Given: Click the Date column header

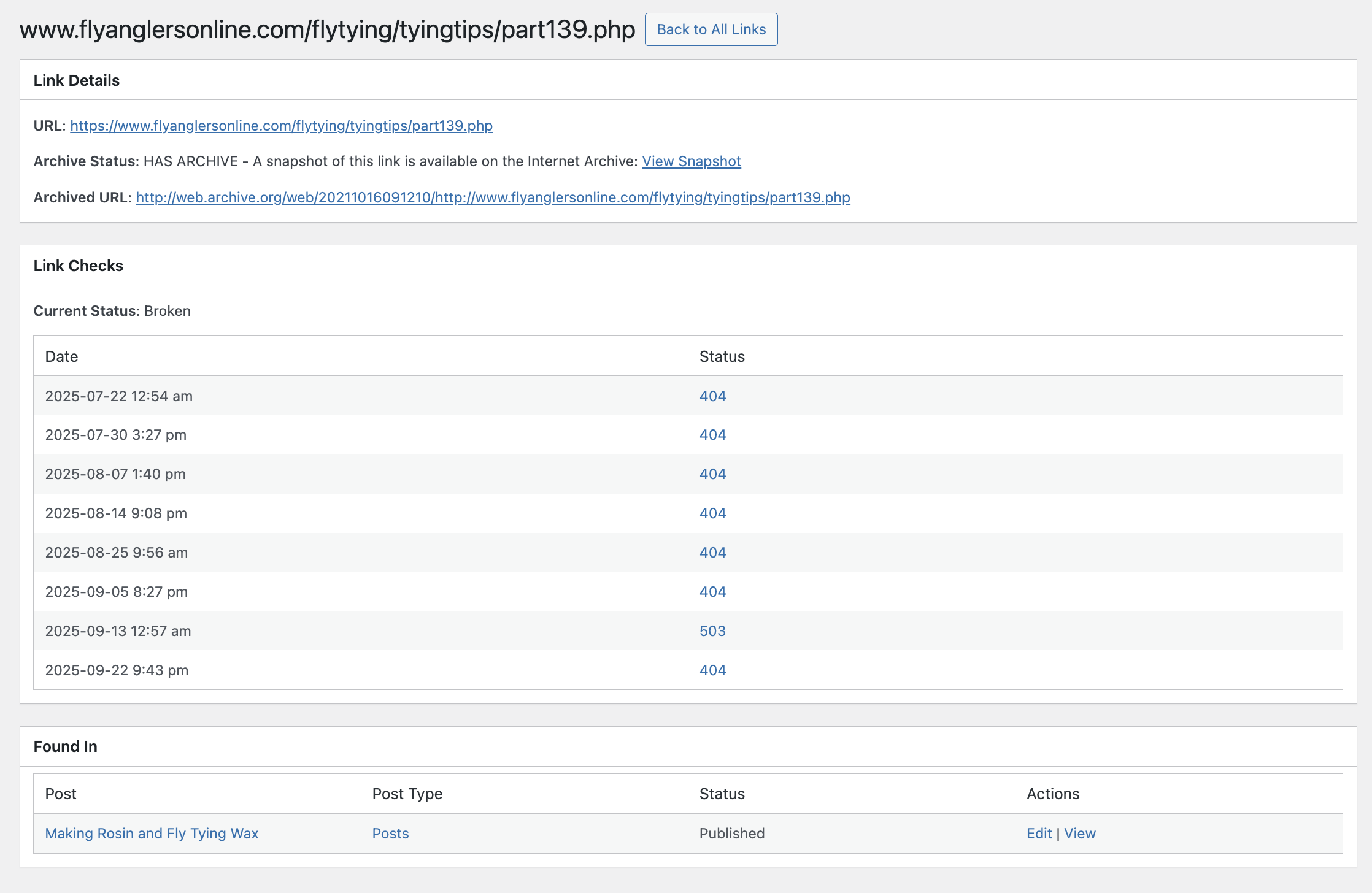Looking at the screenshot, I should tap(61, 356).
